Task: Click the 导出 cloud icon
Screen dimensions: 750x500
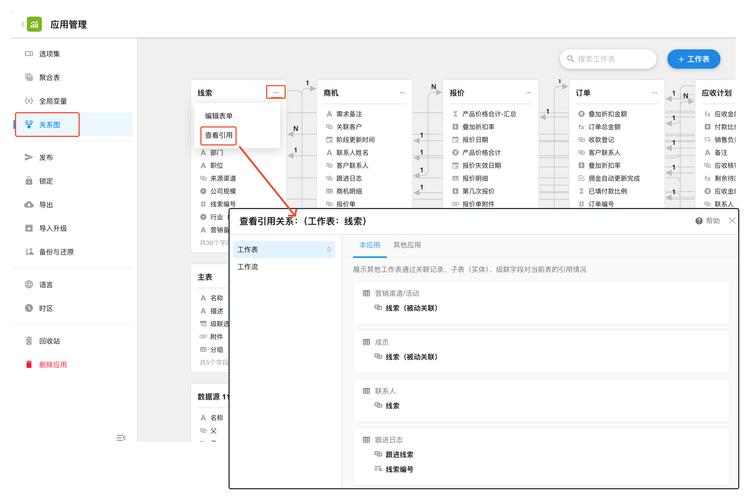Action: click(29, 204)
